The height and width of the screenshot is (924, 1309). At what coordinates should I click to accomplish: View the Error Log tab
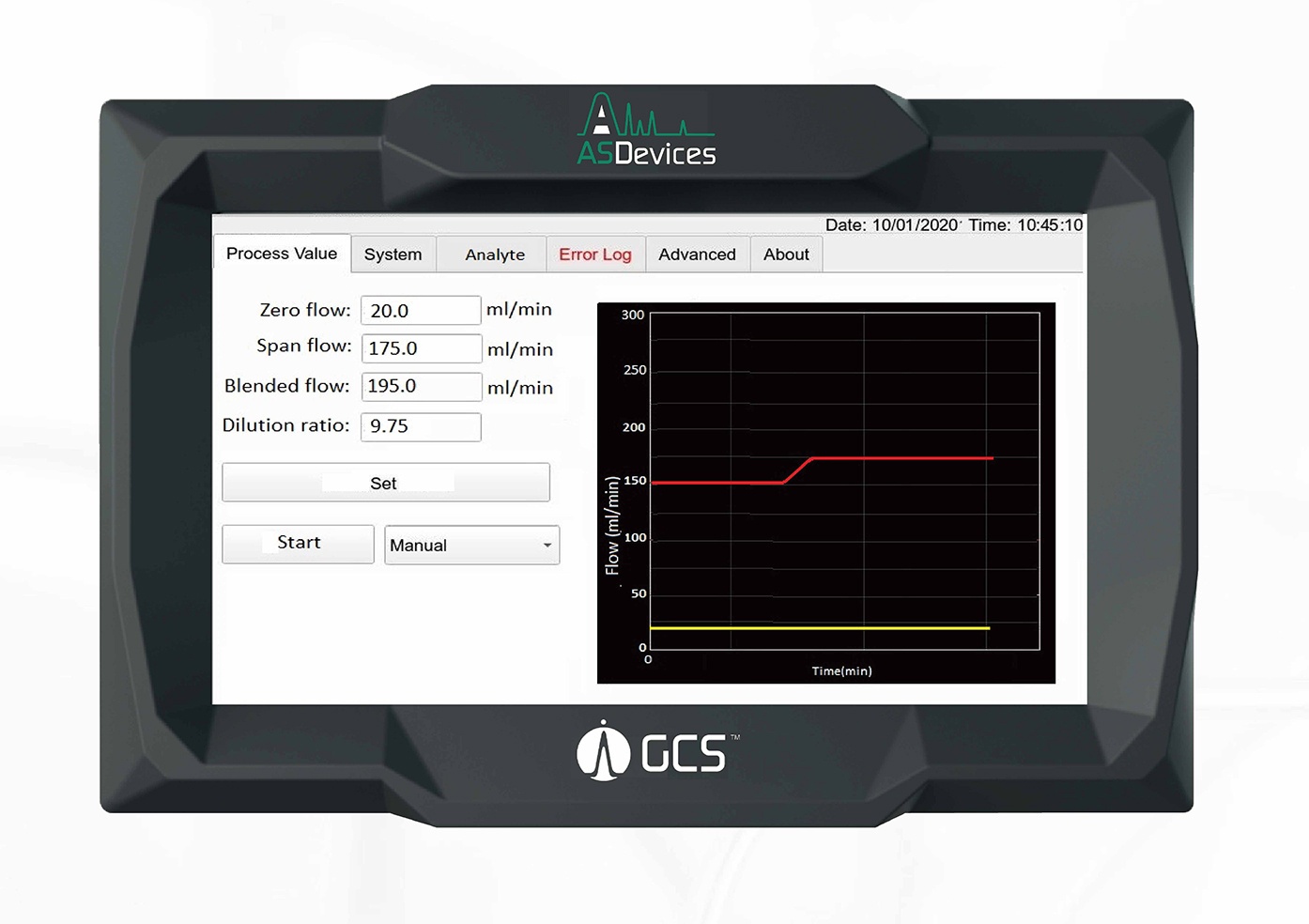pos(594,254)
